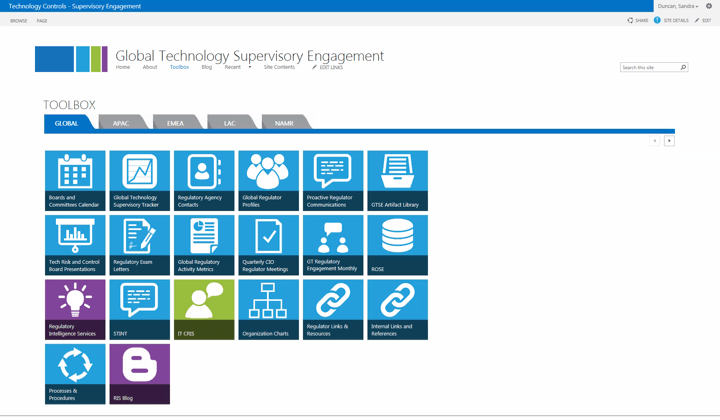Open GTSE Artifact Library tile

pyautogui.click(x=397, y=180)
